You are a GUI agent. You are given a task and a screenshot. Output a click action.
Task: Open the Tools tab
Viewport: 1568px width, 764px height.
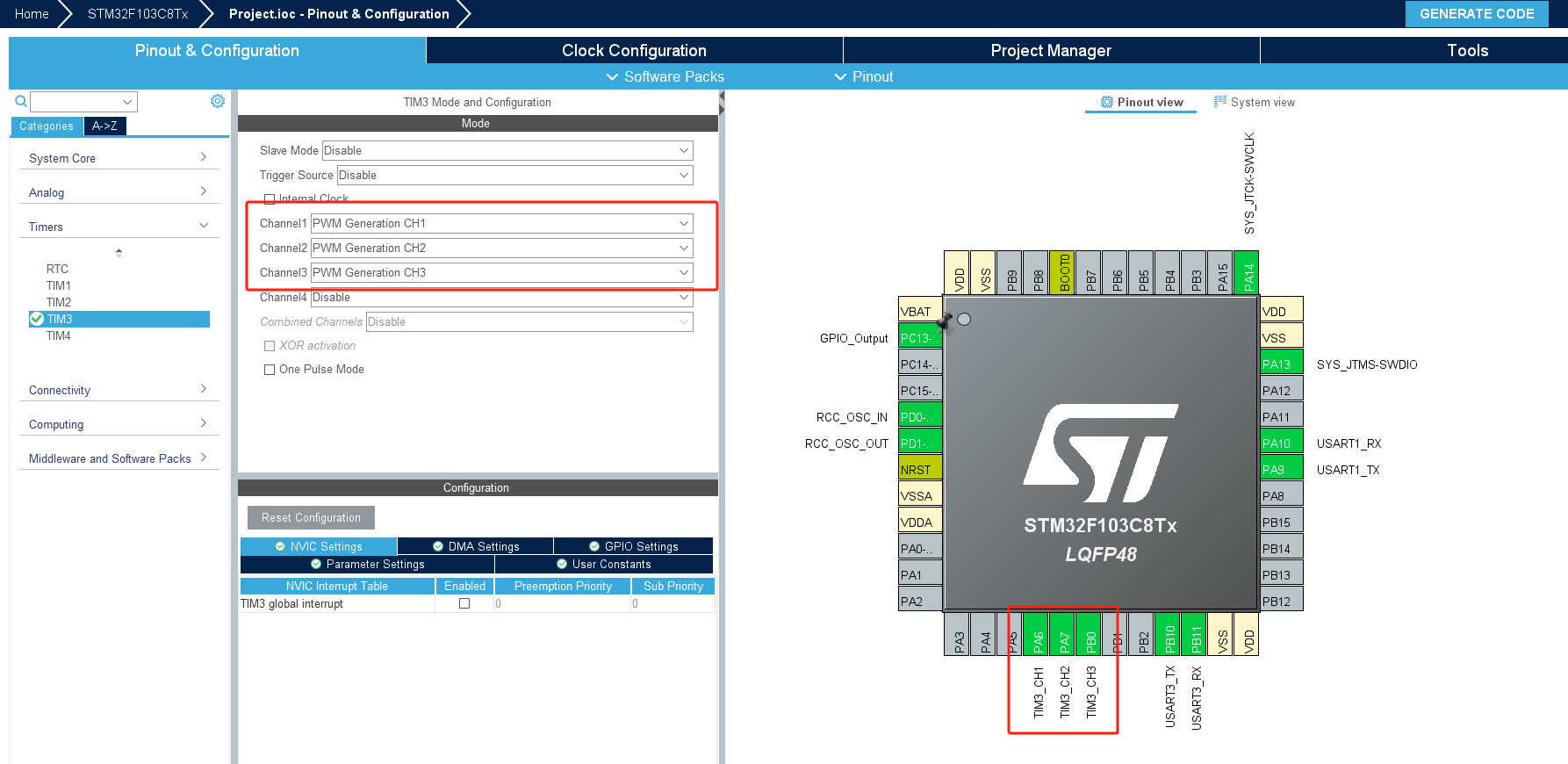click(x=1468, y=50)
